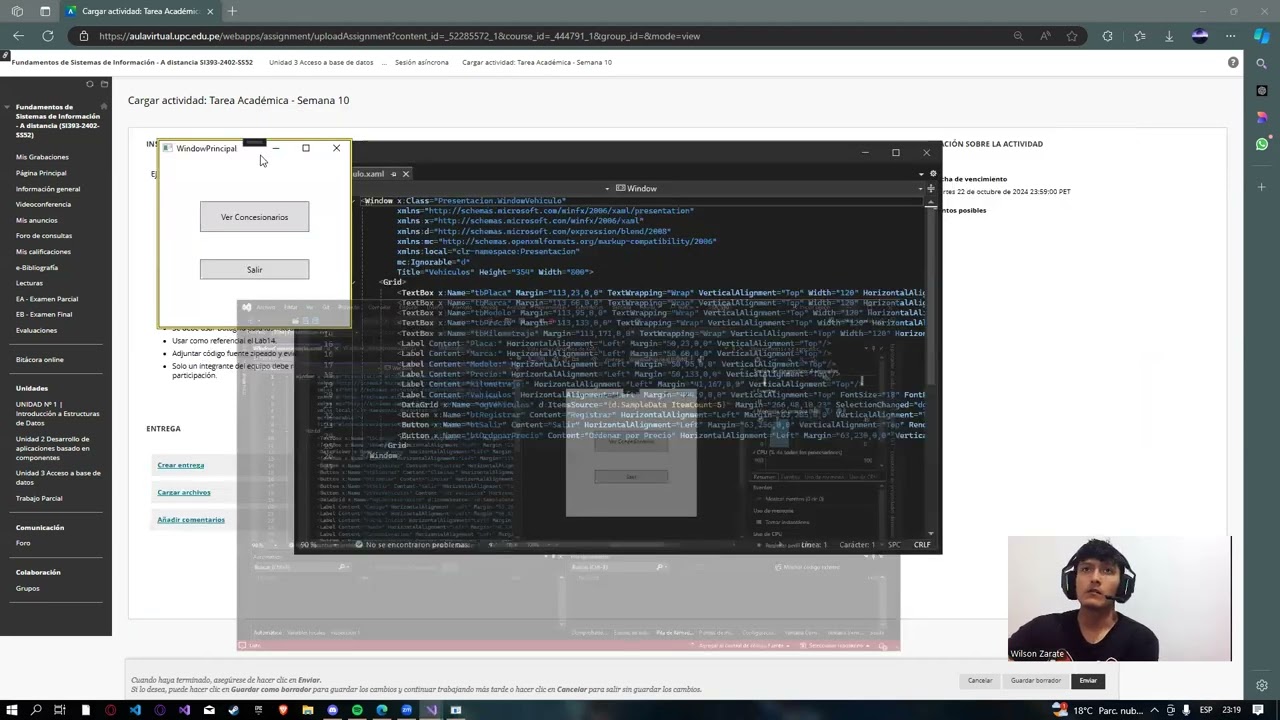1280x720 pixels.
Task: Open Favorites list icon in toolbar
Action: (1139, 36)
